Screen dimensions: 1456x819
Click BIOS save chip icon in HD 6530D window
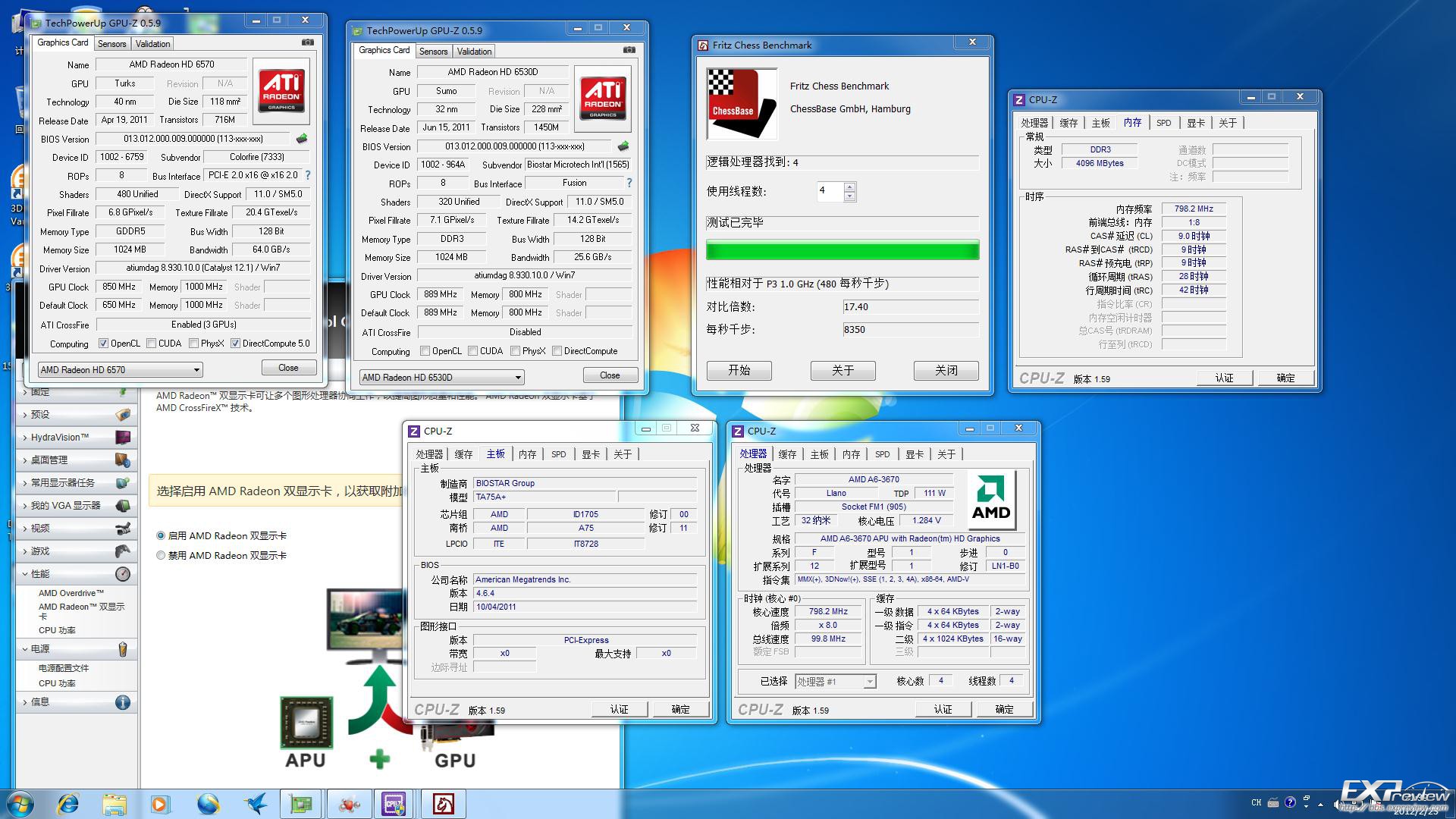pos(623,146)
